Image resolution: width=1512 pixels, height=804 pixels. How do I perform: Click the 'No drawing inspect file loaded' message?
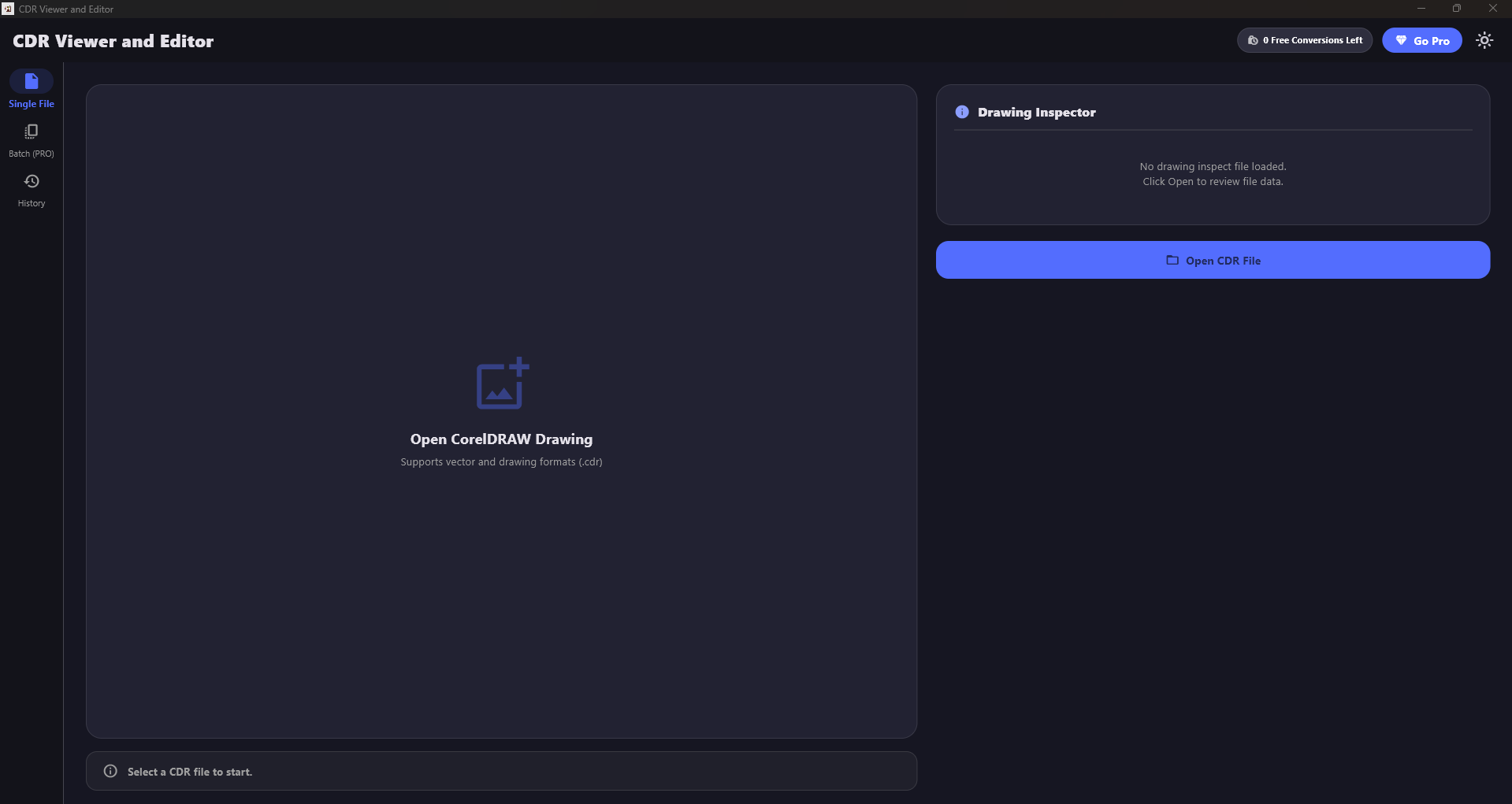click(1213, 167)
